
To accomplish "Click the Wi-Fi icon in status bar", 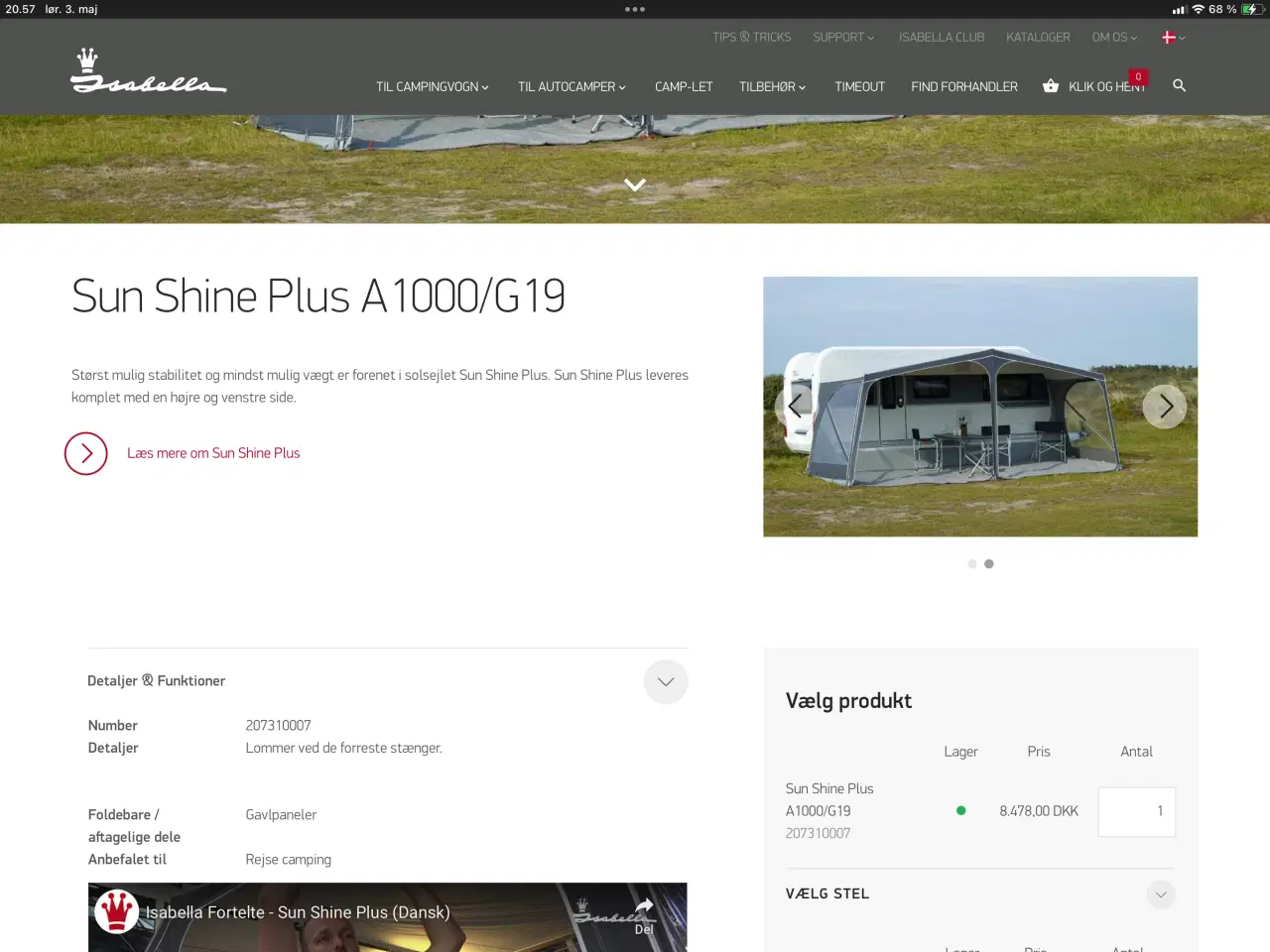I will click(1199, 9).
